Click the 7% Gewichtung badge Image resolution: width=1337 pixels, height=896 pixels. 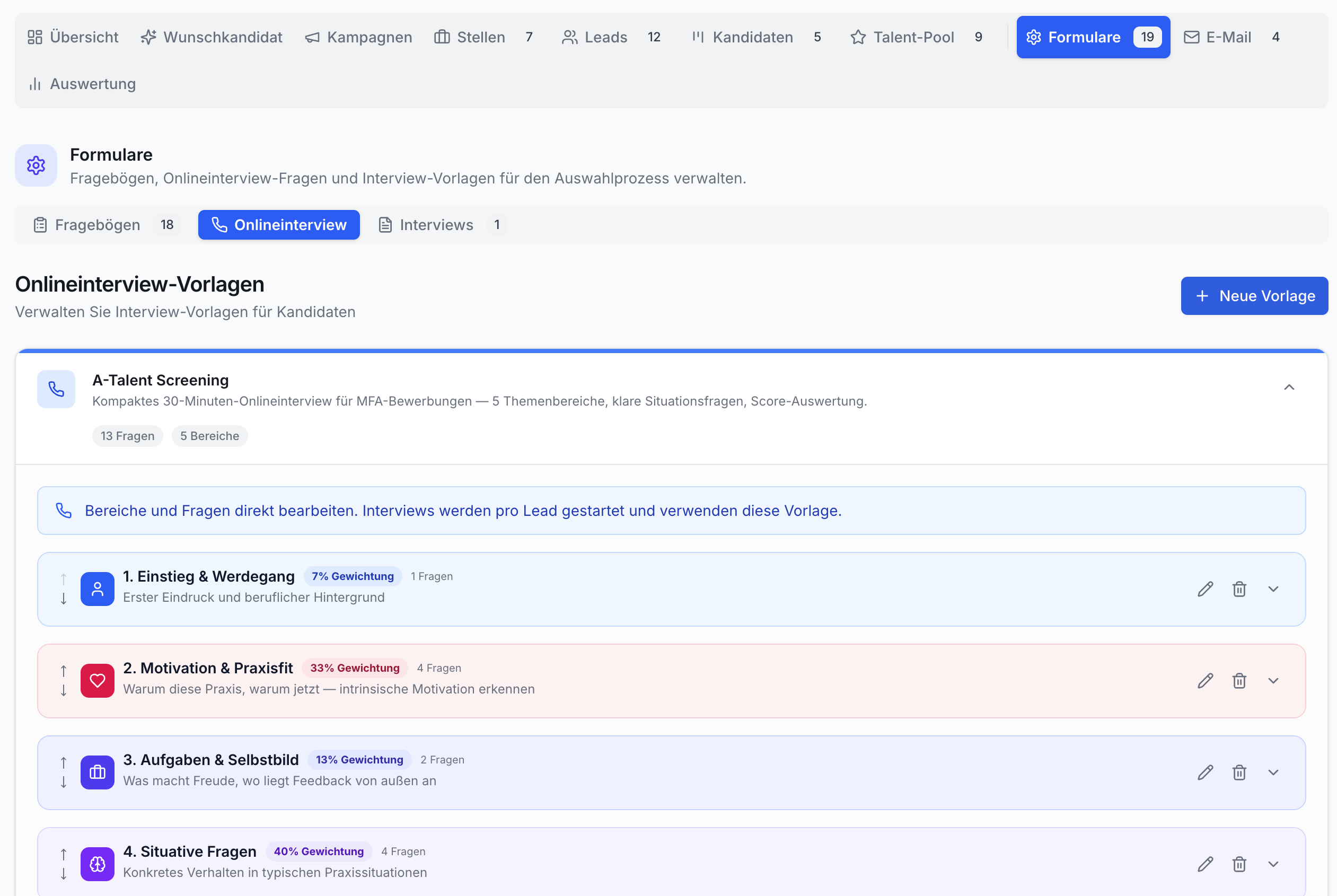[353, 576]
